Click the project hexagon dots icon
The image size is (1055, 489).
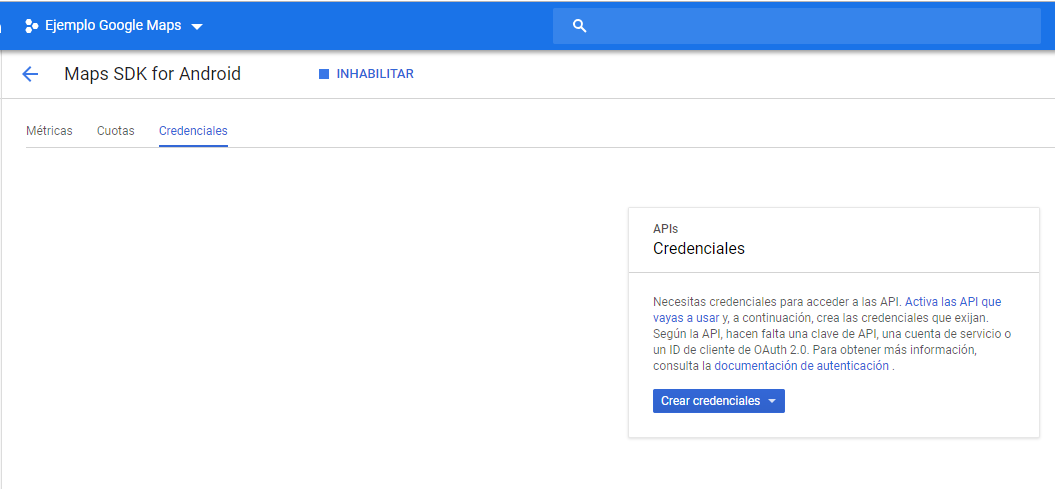(x=31, y=26)
